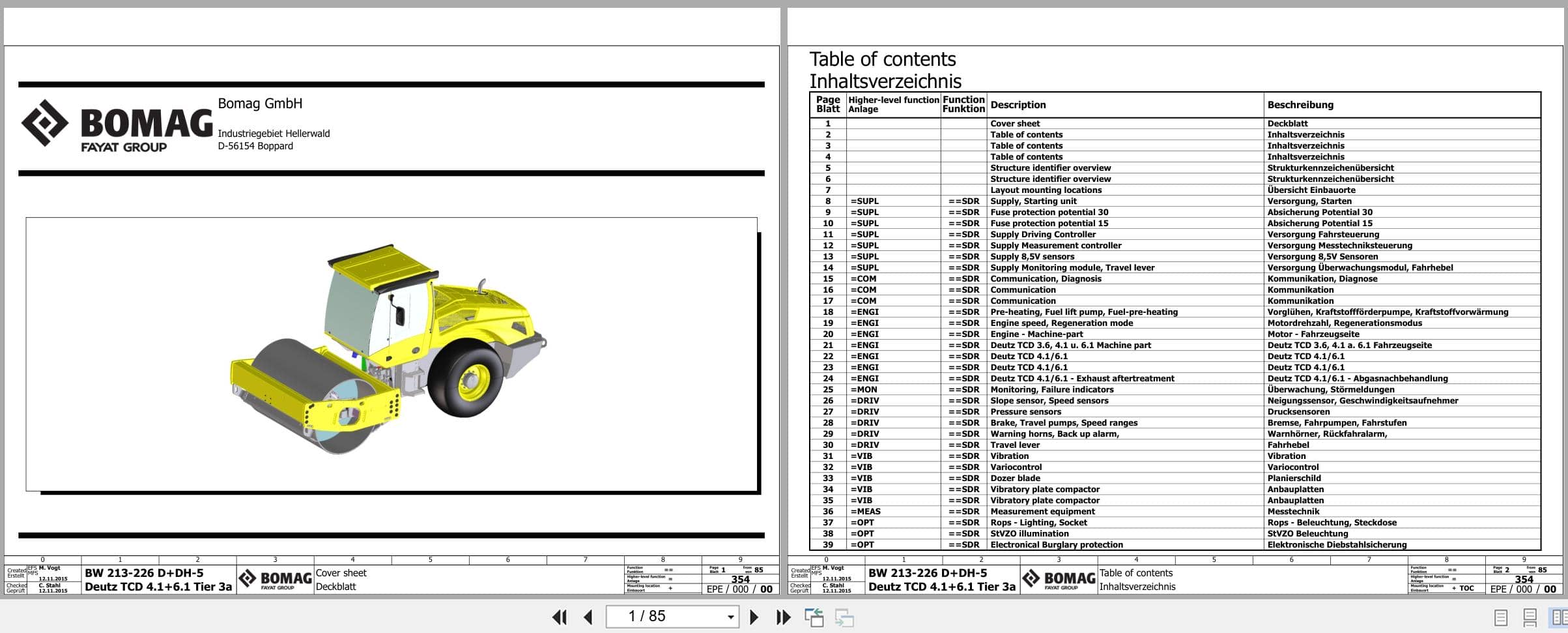Click 'Industriegebiet Hellerwald' address text
Viewport: 1568px width, 633px height.
[274, 134]
